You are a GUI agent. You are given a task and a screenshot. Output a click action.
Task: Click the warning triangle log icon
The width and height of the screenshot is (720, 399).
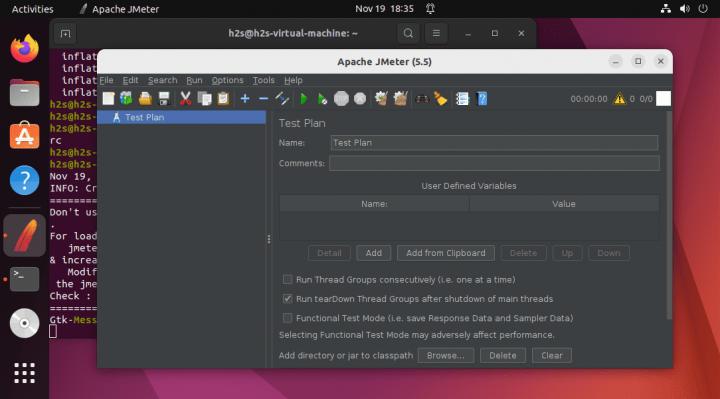[619, 99]
